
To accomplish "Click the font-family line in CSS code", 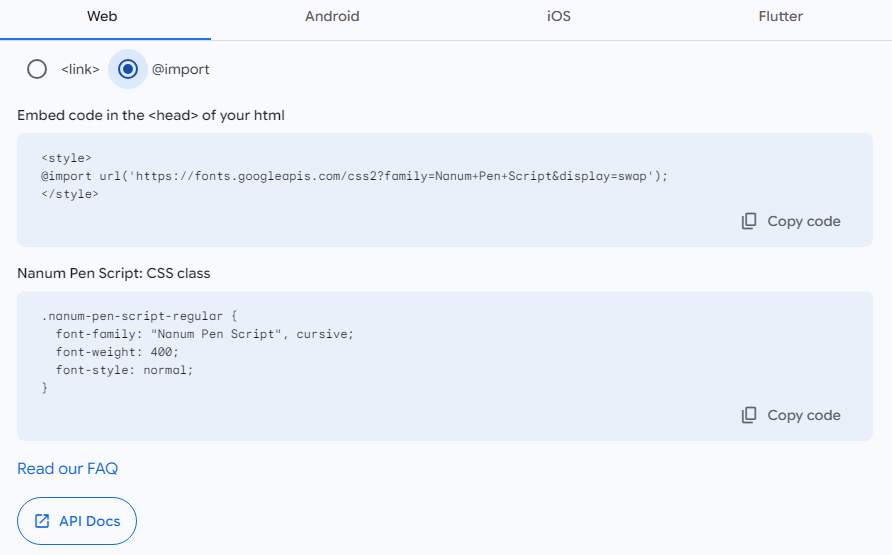I will [205, 333].
